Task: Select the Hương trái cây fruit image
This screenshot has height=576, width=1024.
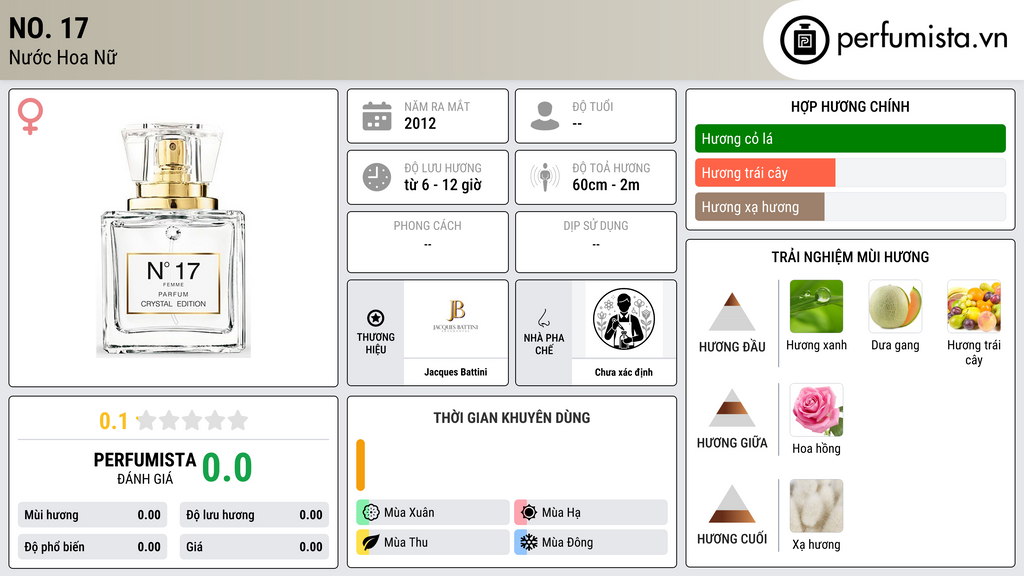Action: pyautogui.click(x=974, y=306)
